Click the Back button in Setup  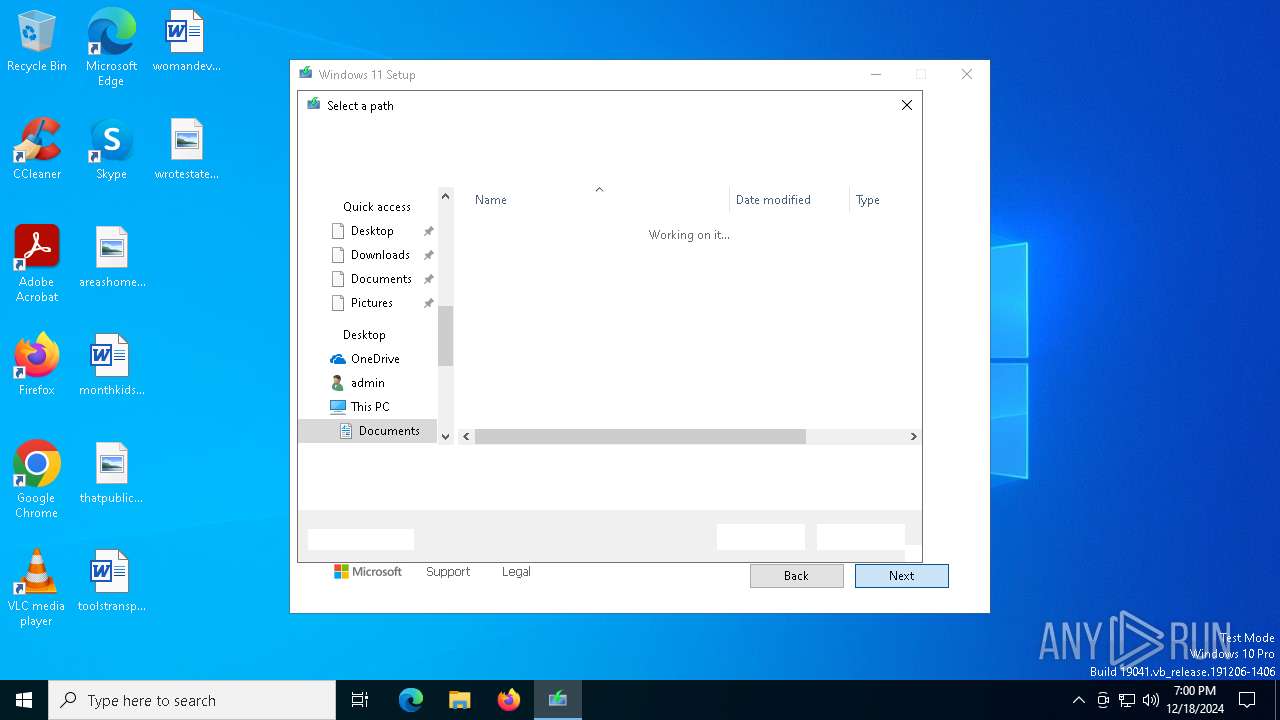796,576
